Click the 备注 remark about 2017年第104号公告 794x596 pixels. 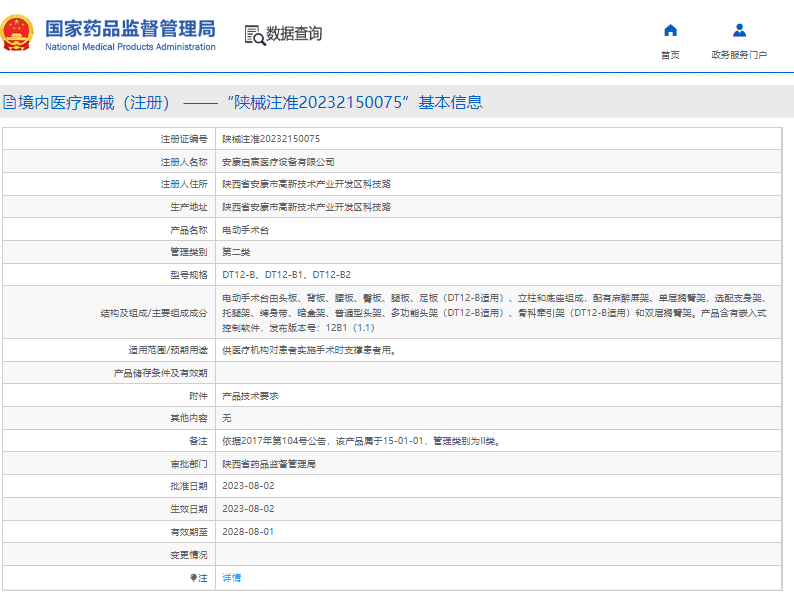click(361, 441)
